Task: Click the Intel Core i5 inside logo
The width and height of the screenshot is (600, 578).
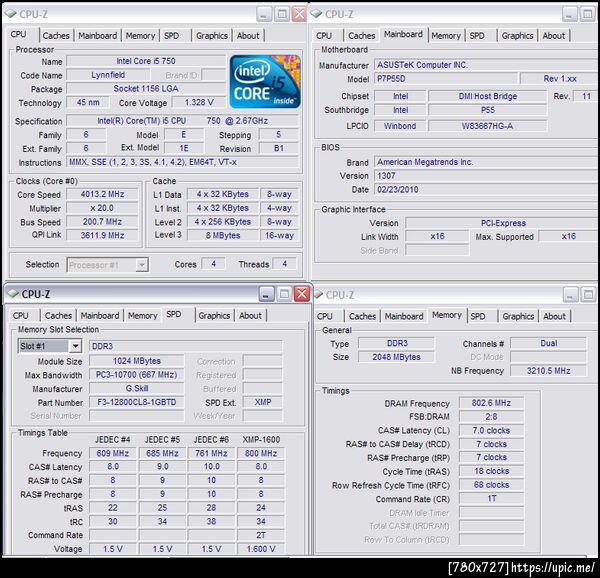Action: coord(265,81)
